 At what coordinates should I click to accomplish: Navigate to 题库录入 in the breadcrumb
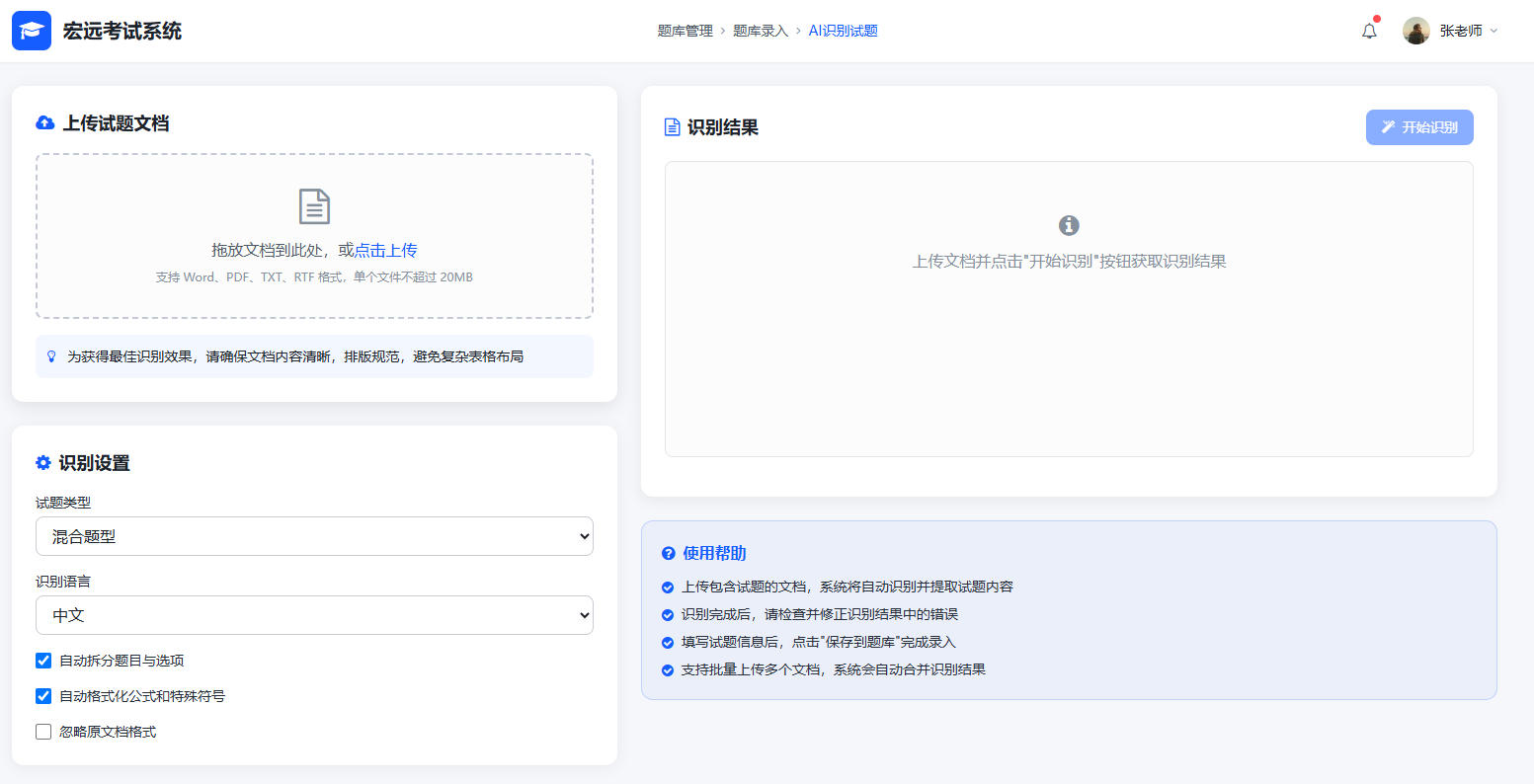[x=760, y=31]
